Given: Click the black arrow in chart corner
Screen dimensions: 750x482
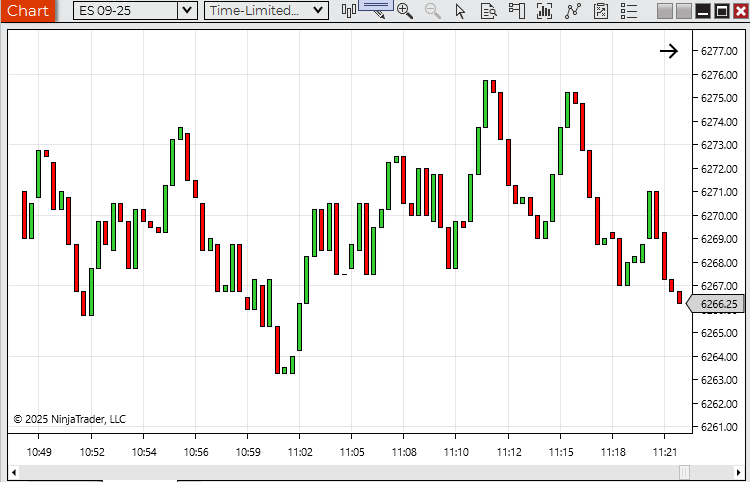Looking at the screenshot, I should 669,51.
